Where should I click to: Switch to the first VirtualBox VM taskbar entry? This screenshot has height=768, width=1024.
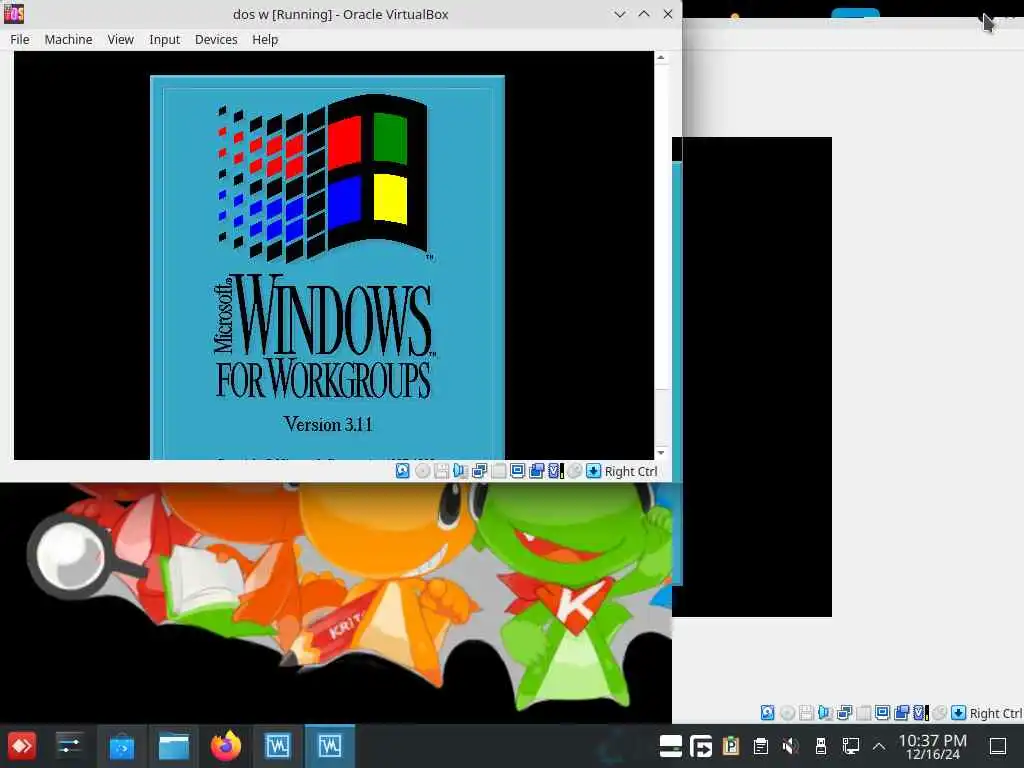click(278, 746)
